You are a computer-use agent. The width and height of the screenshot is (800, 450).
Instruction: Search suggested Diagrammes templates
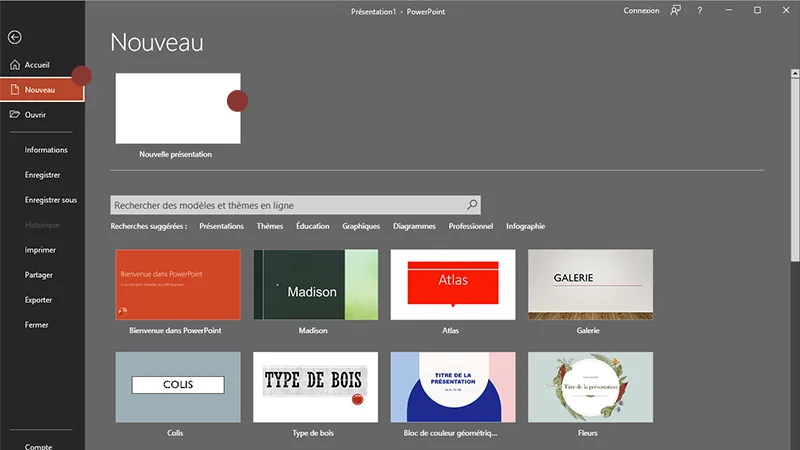[x=414, y=226]
